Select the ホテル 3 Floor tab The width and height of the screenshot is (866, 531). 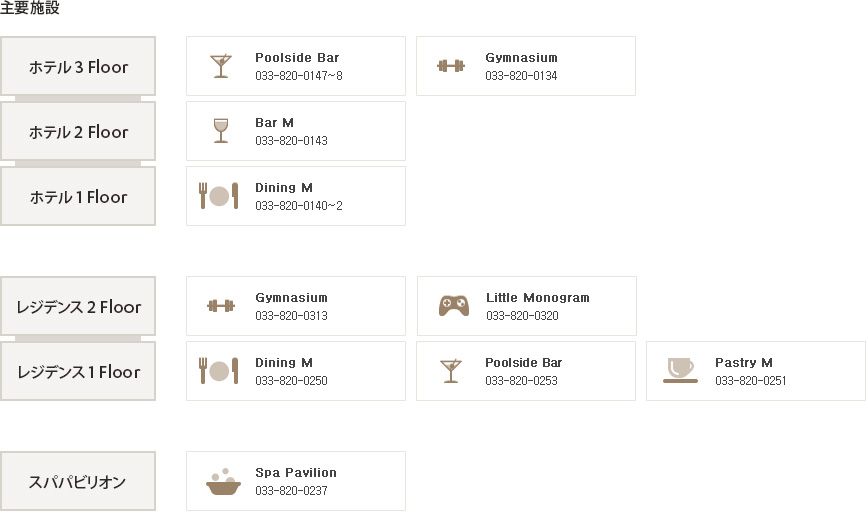click(x=78, y=67)
